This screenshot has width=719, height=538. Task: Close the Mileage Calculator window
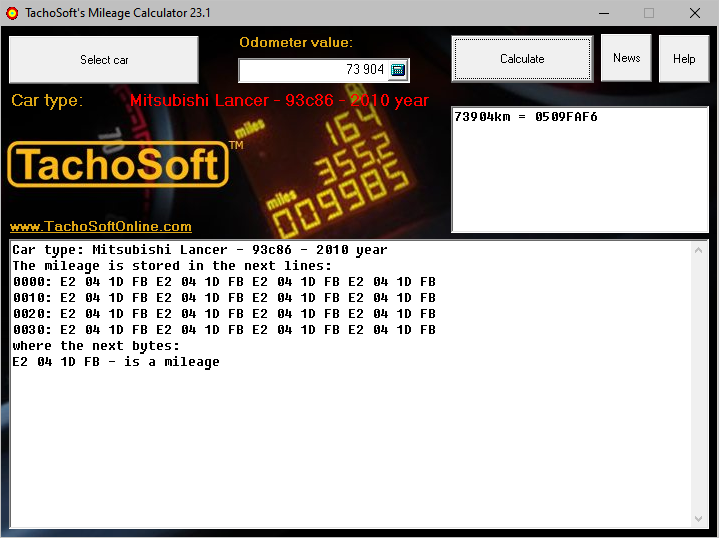click(x=695, y=13)
